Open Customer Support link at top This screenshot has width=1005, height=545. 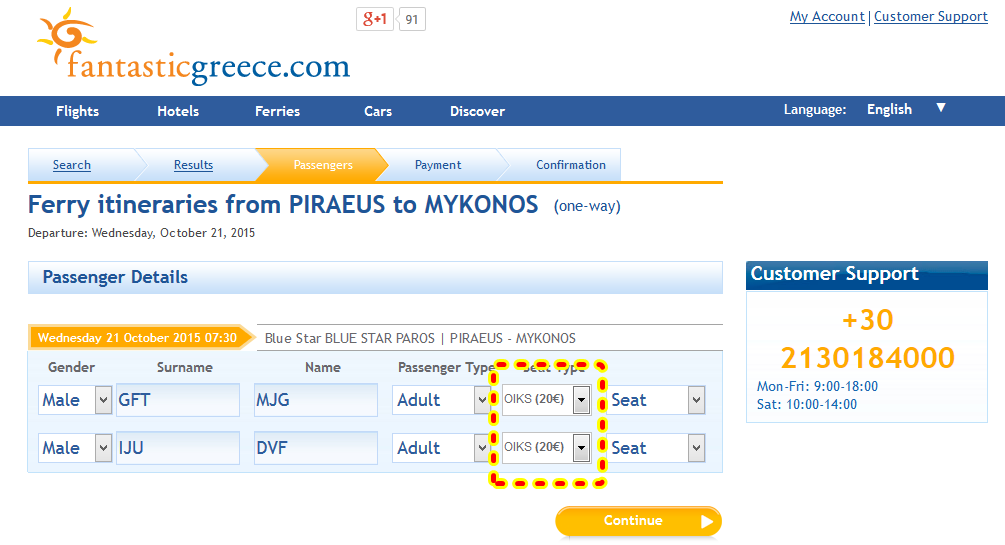click(931, 17)
